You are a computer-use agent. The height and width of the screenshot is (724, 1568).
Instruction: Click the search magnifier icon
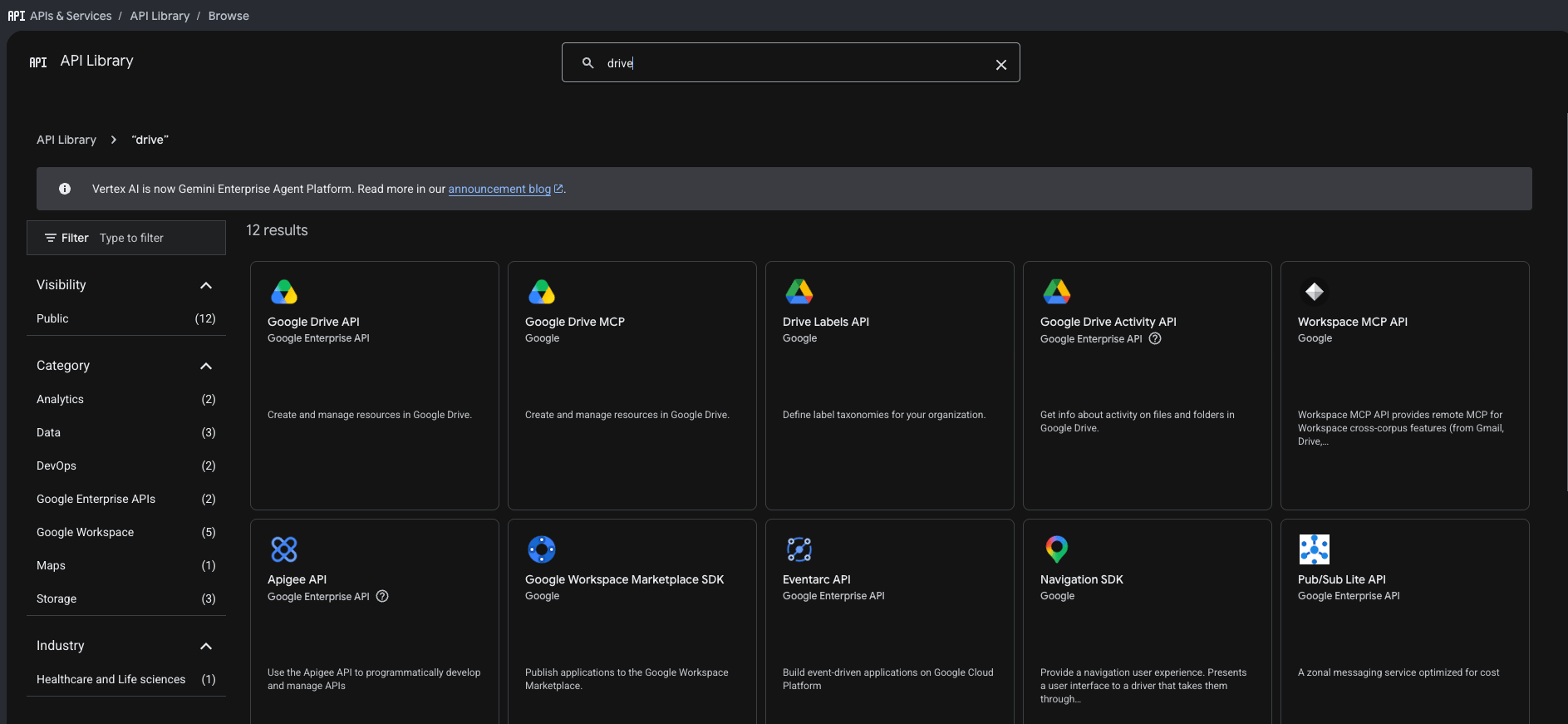click(588, 63)
